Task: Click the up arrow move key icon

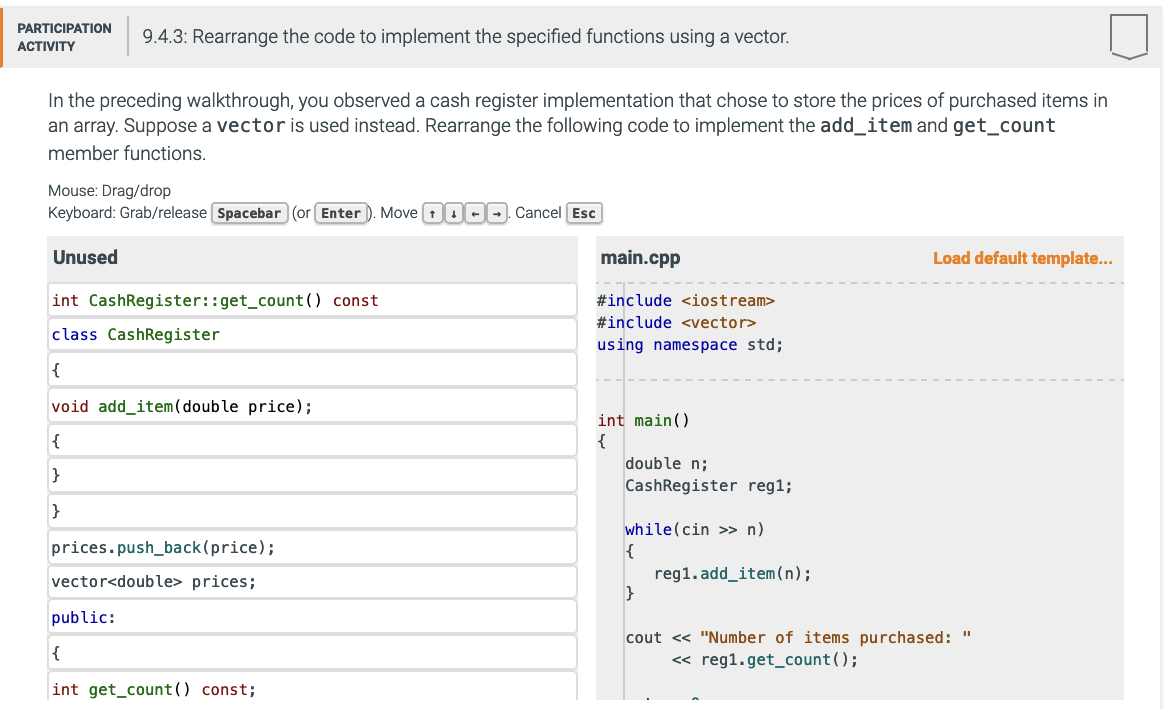Action: point(432,212)
